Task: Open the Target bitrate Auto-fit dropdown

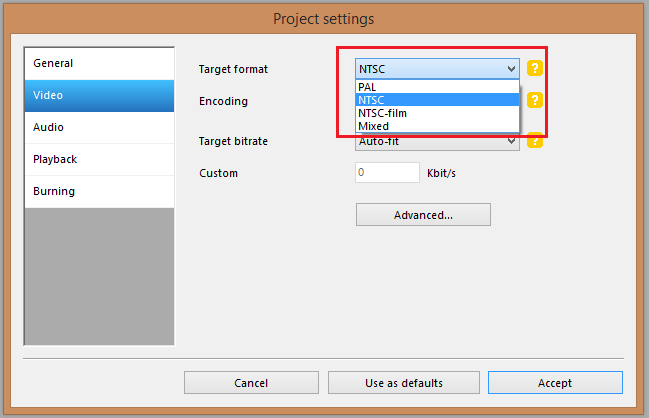Action: click(437, 142)
